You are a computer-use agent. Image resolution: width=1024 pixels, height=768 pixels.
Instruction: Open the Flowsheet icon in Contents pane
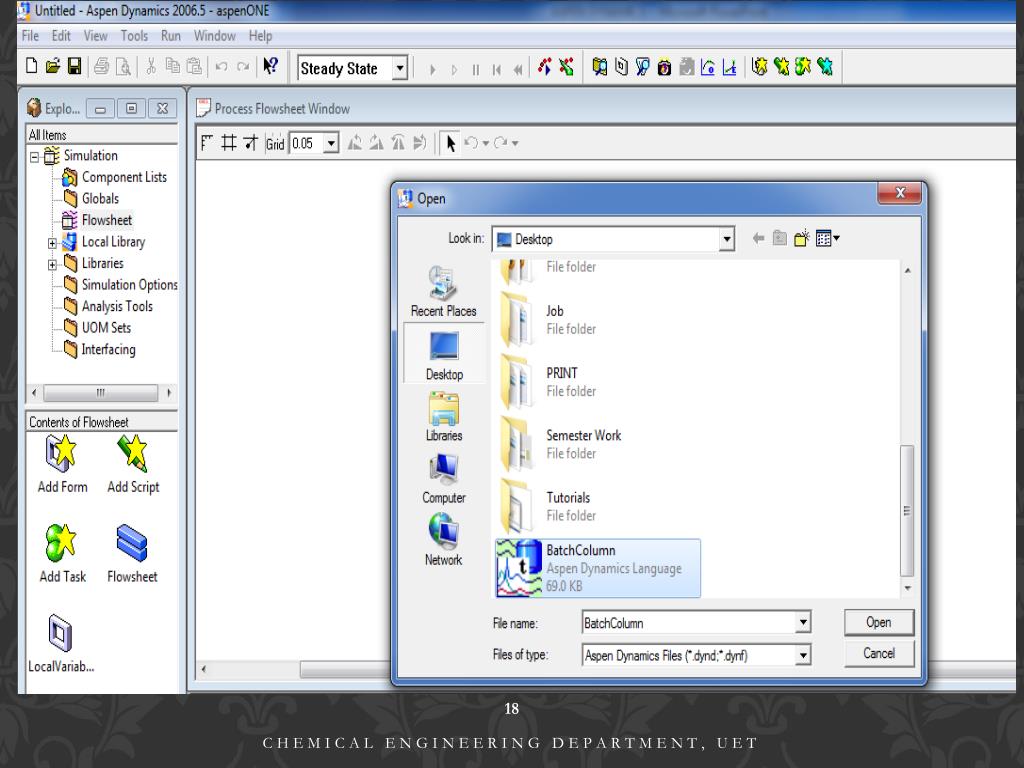[132, 554]
